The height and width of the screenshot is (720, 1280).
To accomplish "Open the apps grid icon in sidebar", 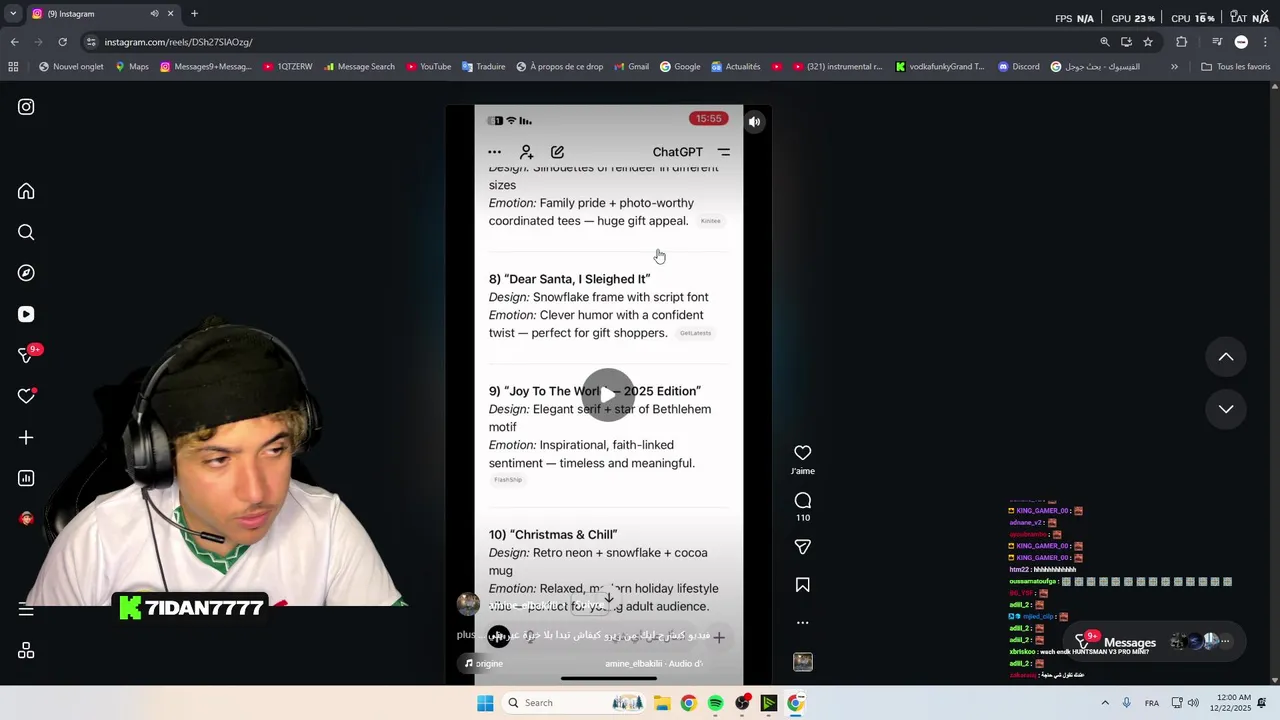I will (x=26, y=650).
